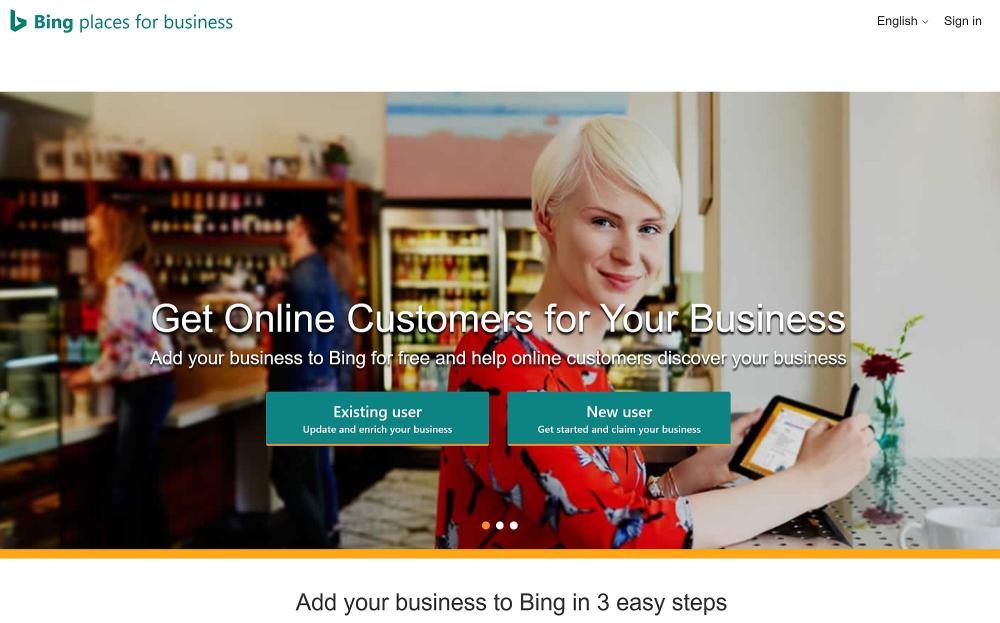Click the tablet held by the woman

[783, 437]
